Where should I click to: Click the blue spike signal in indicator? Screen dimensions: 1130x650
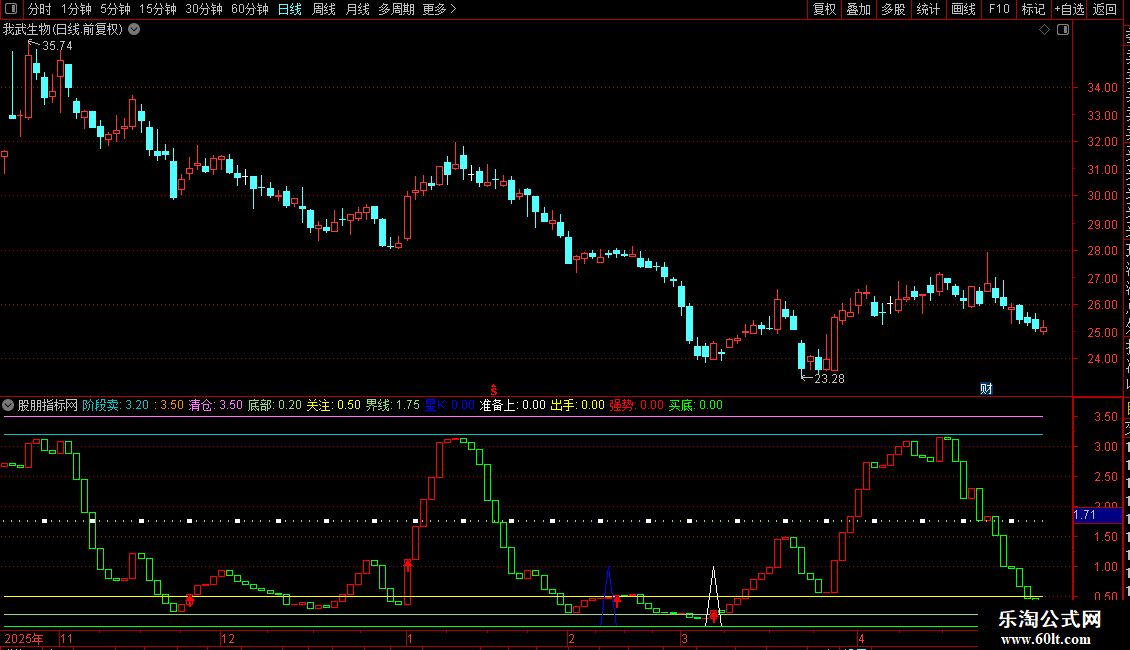(609, 595)
